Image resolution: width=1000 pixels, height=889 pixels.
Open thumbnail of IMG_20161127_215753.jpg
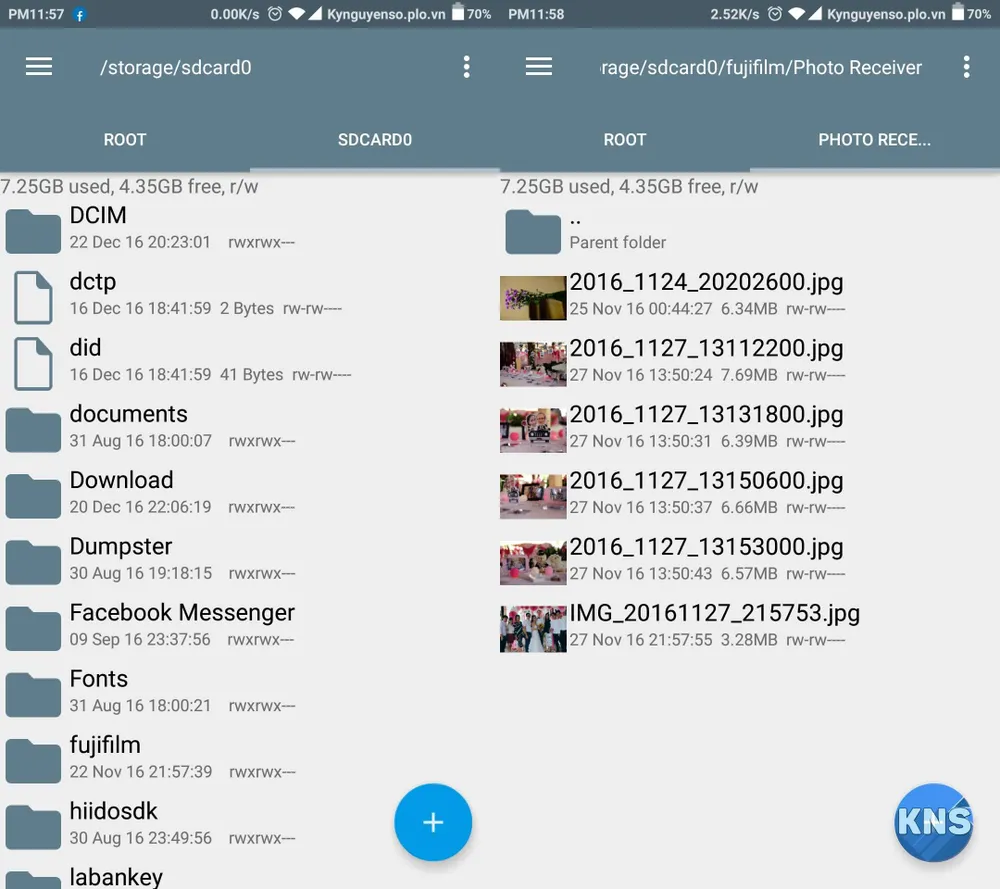pyautogui.click(x=533, y=628)
